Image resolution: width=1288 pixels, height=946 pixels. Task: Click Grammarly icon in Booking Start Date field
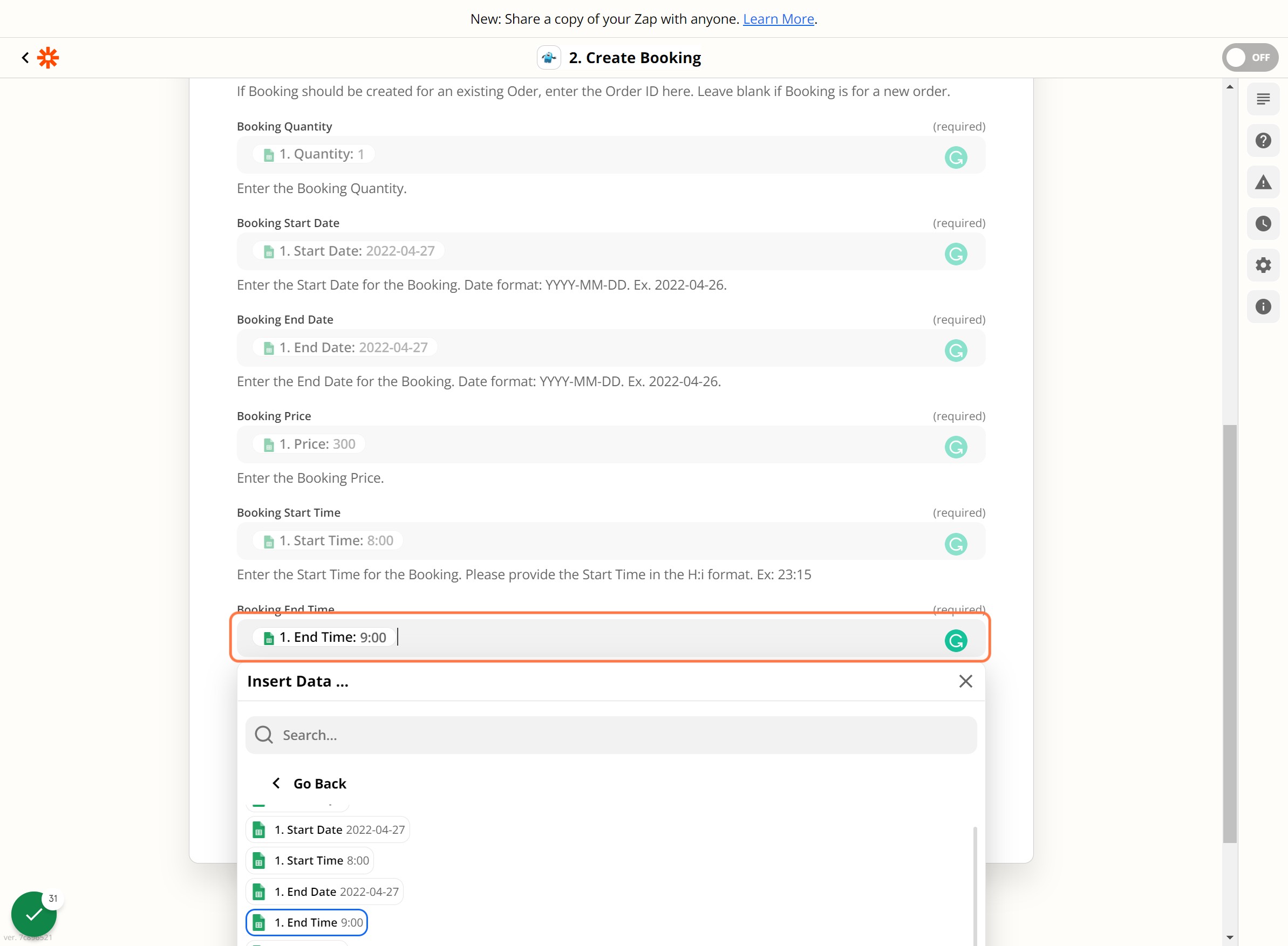tap(956, 253)
